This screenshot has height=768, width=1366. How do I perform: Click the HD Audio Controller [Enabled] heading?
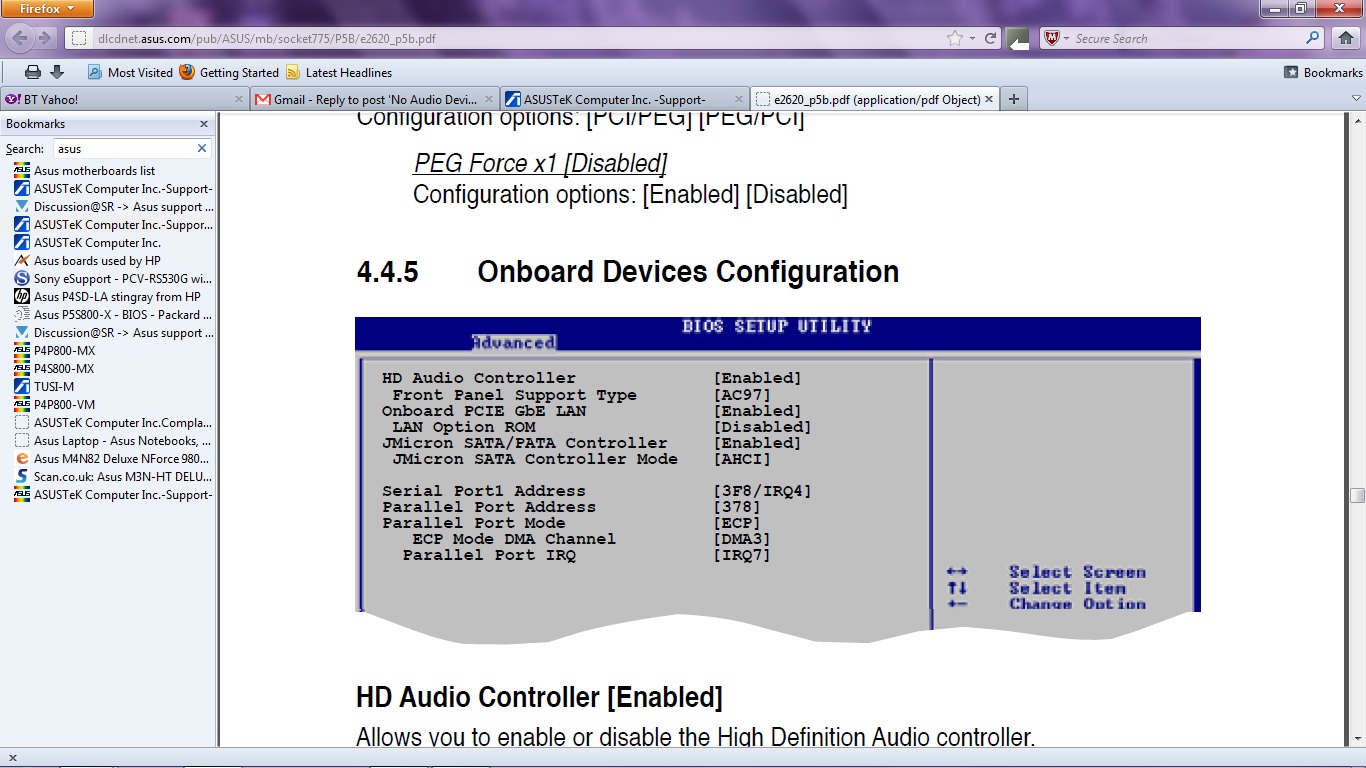pyautogui.click(x=539, y=697)
